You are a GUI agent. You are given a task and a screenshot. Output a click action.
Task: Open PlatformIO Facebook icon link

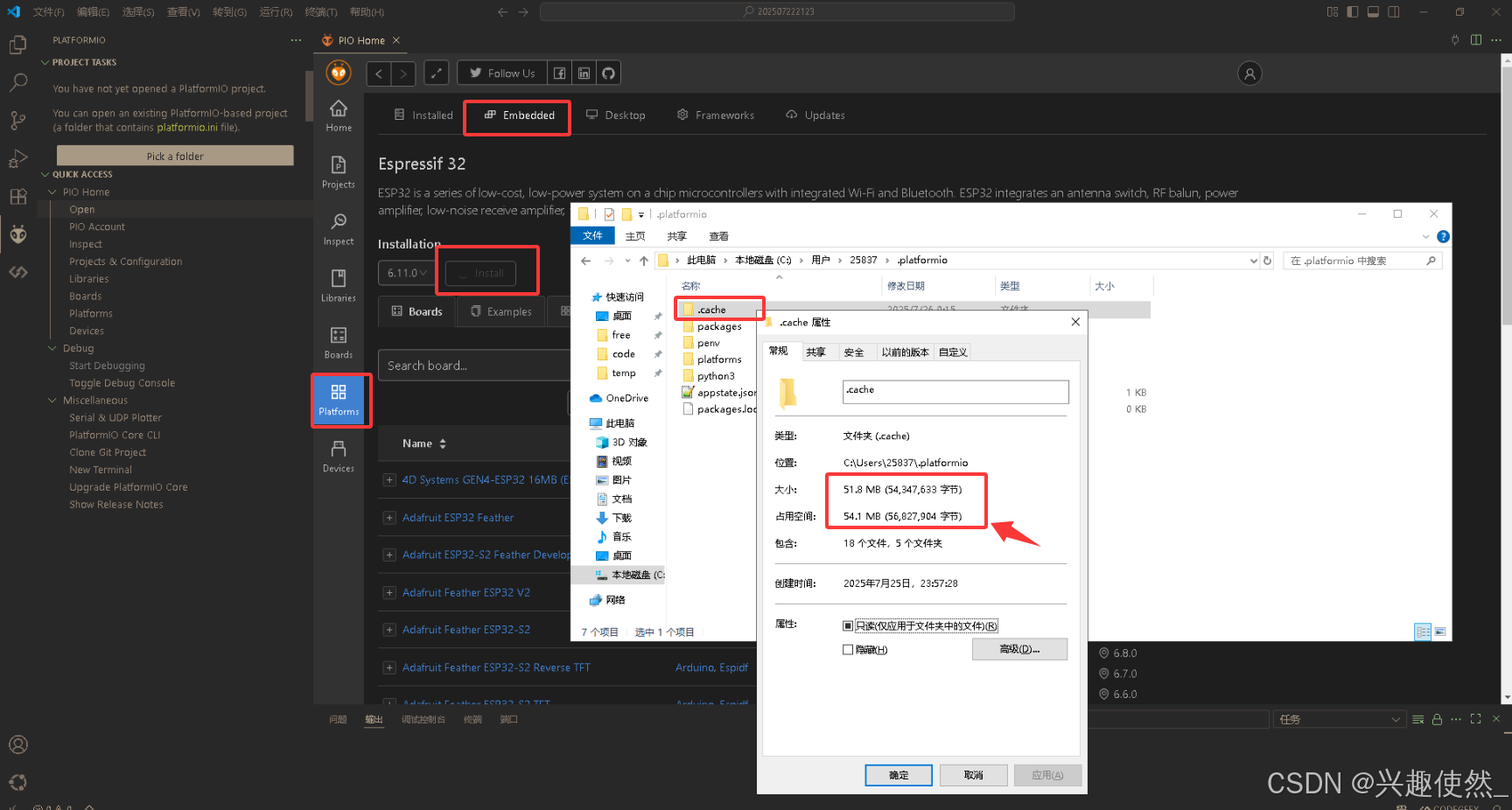click(560, 73)
